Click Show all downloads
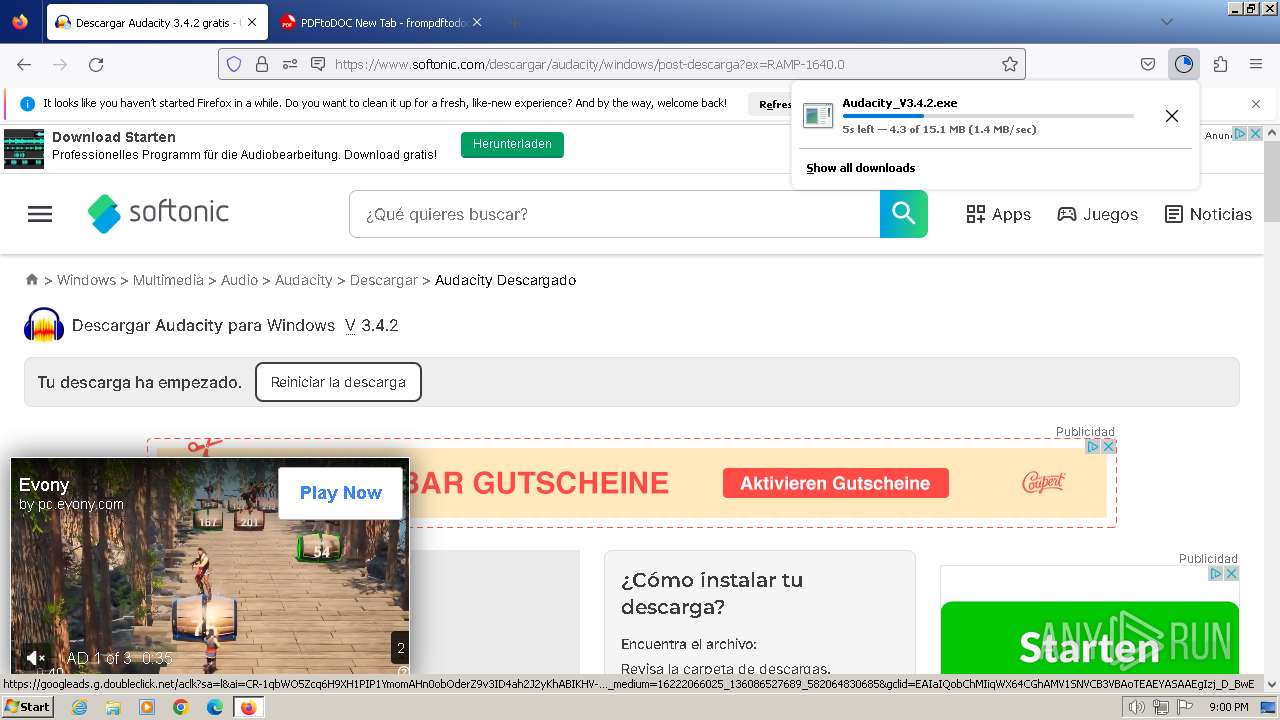1280x720 pixels. (x=861, y=168)
